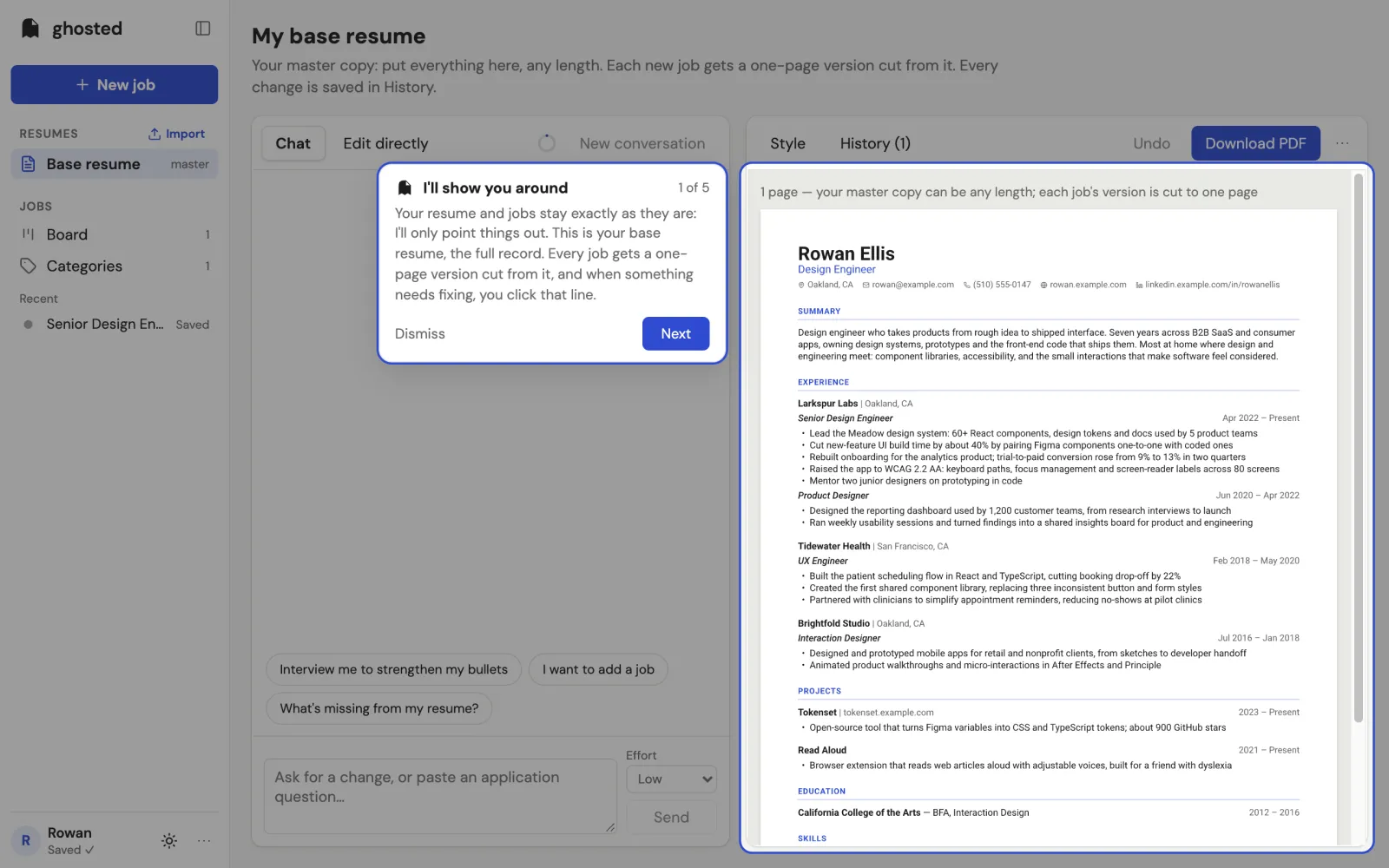Click the Board columns icon
The width and height of the screenshot is (1389, 868).
point(29,234)
